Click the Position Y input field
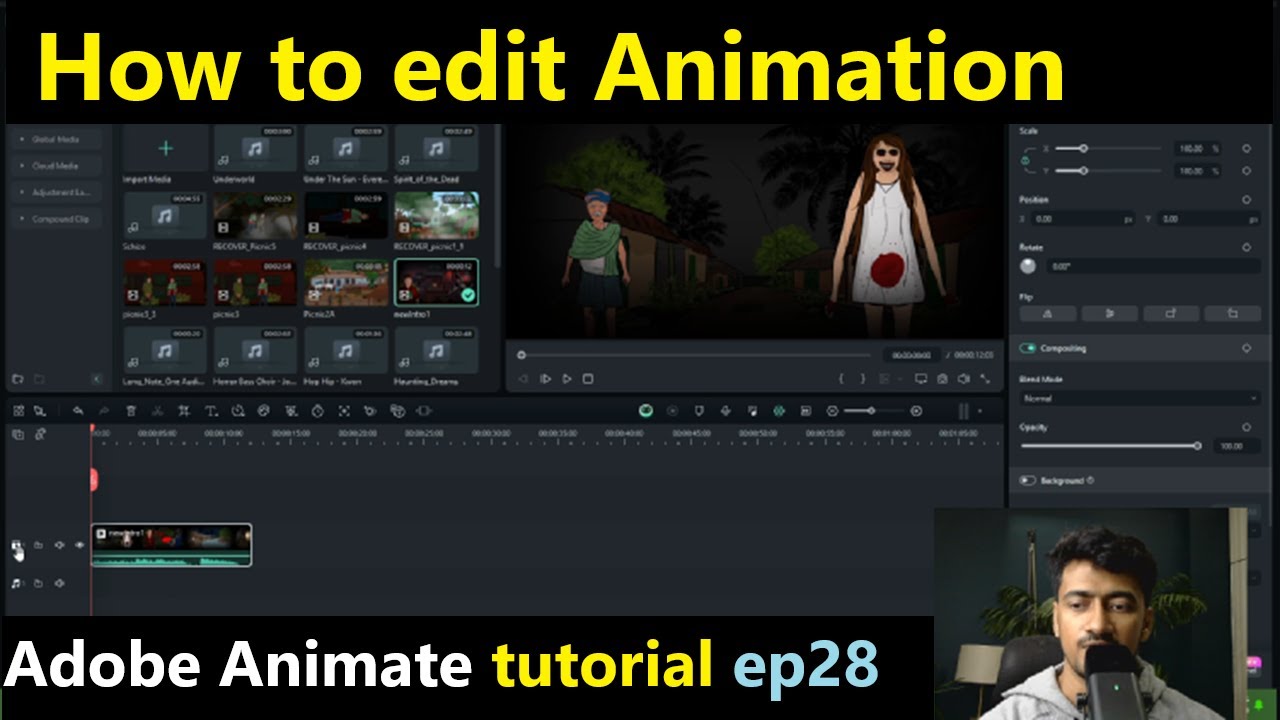The image size is (1280, 720). (x=1210, y=218)
